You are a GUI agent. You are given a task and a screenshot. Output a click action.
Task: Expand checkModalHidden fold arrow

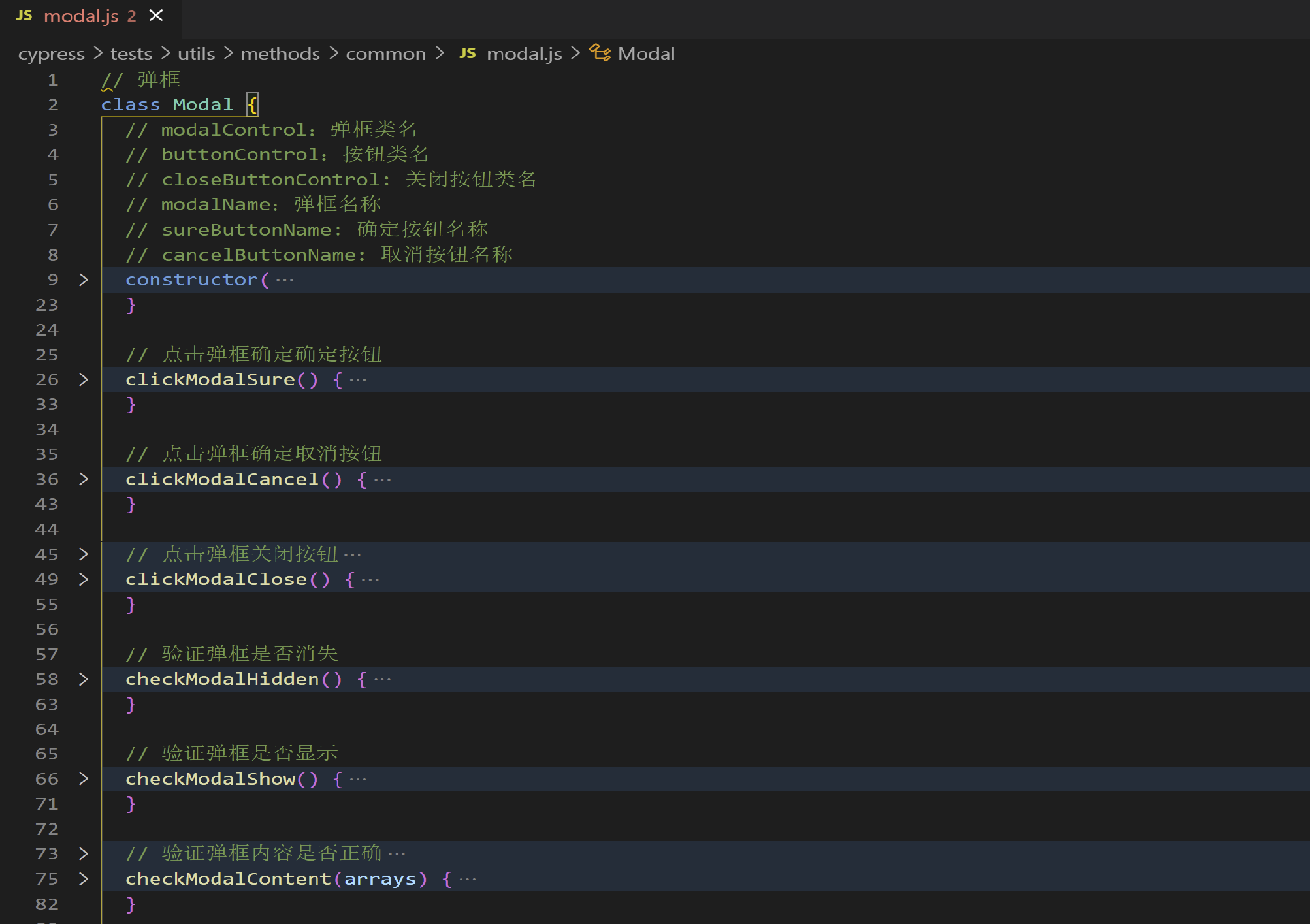(x=84, y=679)
